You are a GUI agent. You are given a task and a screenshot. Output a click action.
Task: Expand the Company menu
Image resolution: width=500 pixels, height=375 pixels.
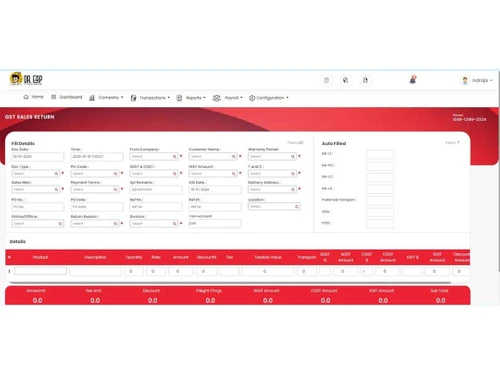pyautogui.click(x=106, y=98)
